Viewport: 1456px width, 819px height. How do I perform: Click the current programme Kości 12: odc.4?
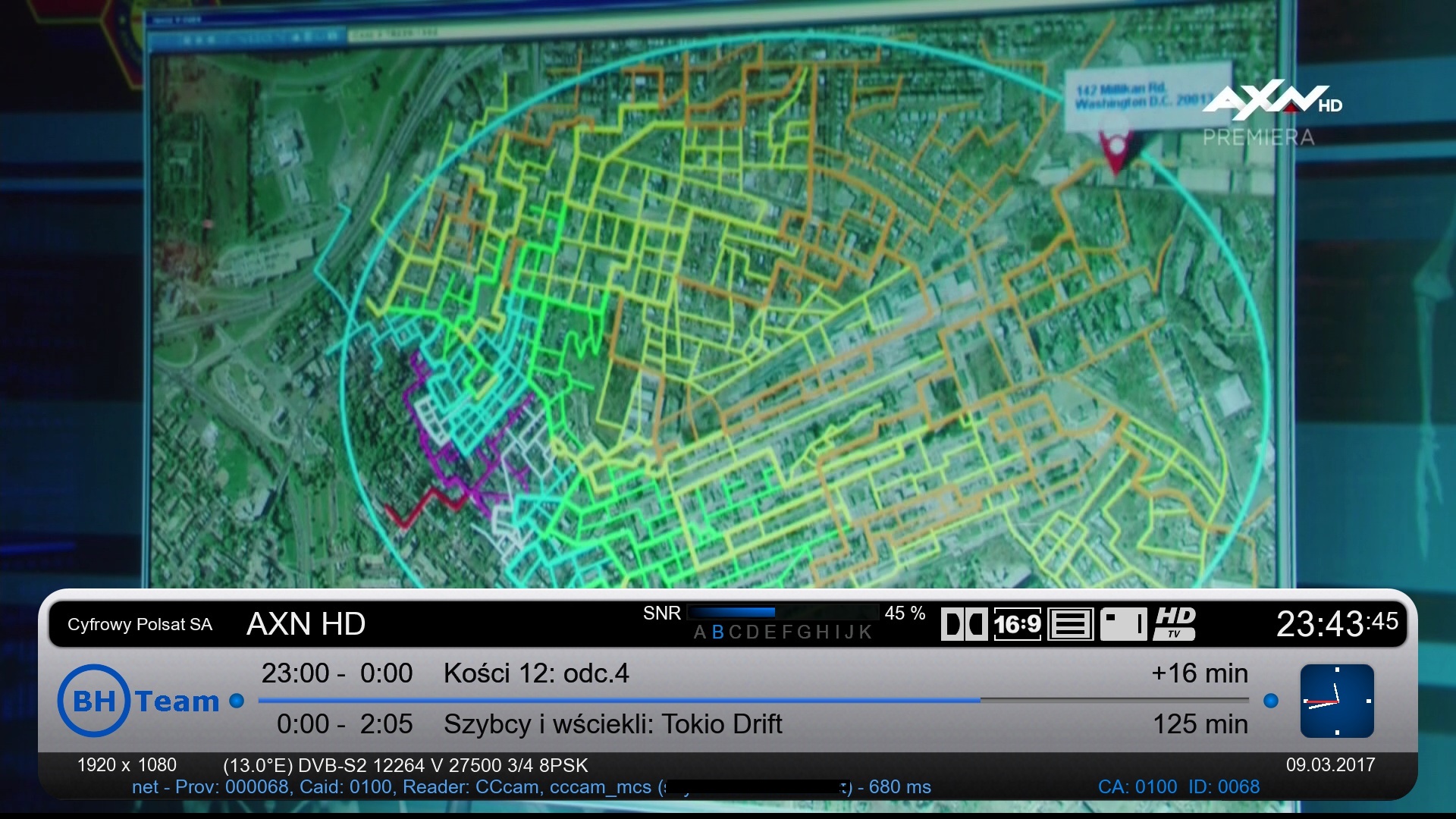click(536, 673)
